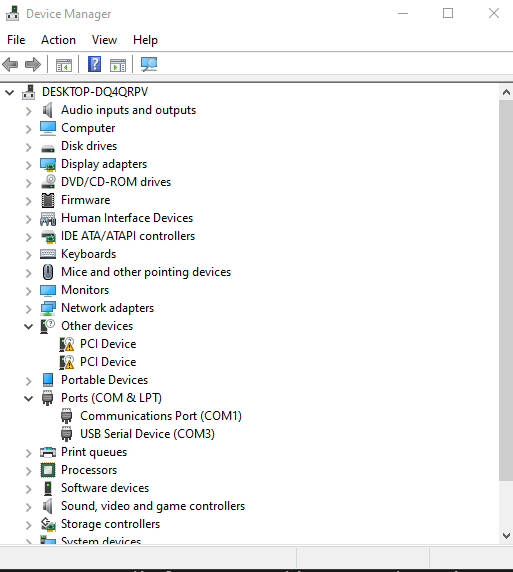This screenshot has height=572, width=513.
Task: Scan for hardware changes toolbar icon
Action: (149, 64)
